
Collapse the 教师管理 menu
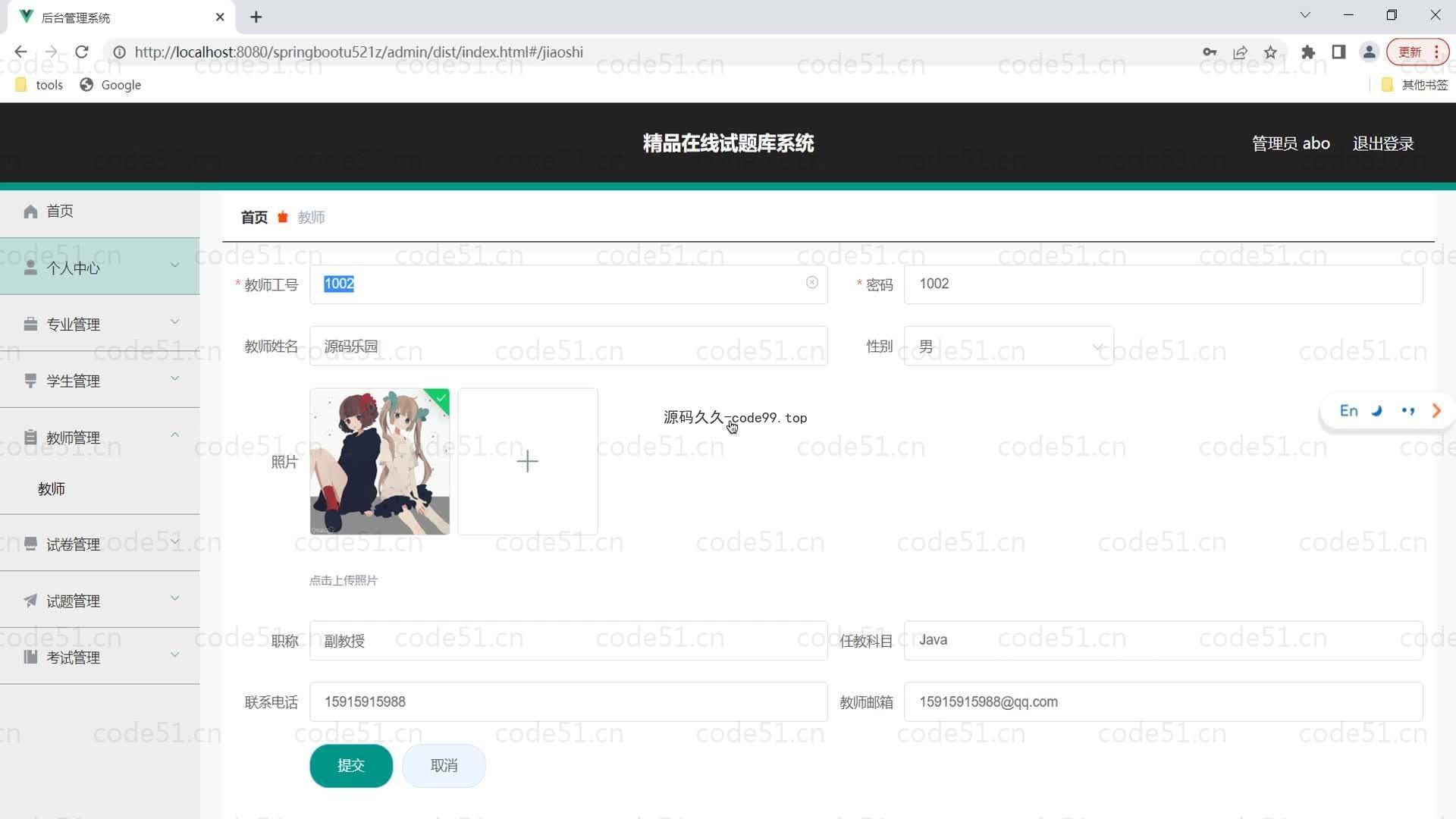pyautogui.click(x=100, y=437)
